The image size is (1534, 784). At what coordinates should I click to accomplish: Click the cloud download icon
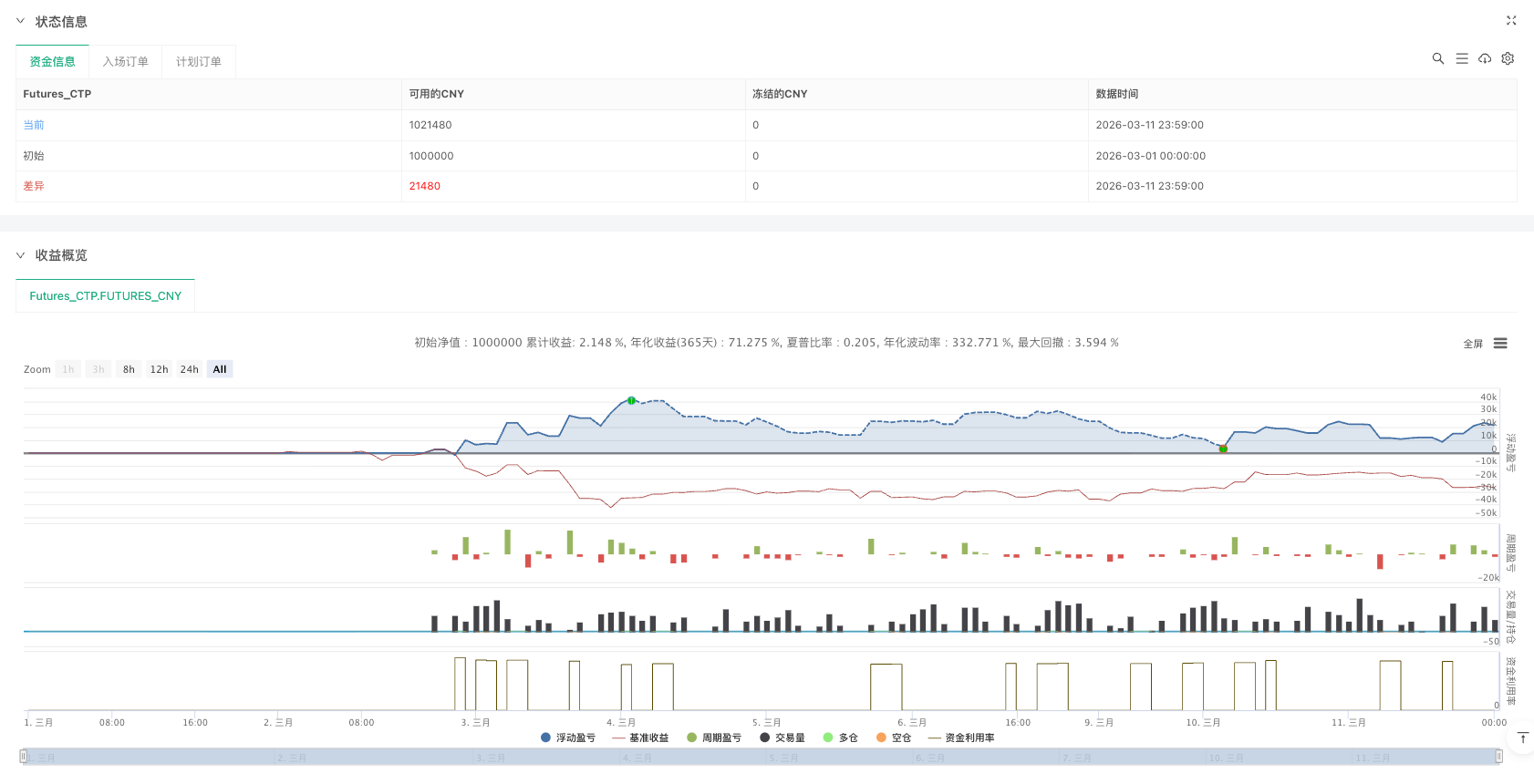(1485, 58)
